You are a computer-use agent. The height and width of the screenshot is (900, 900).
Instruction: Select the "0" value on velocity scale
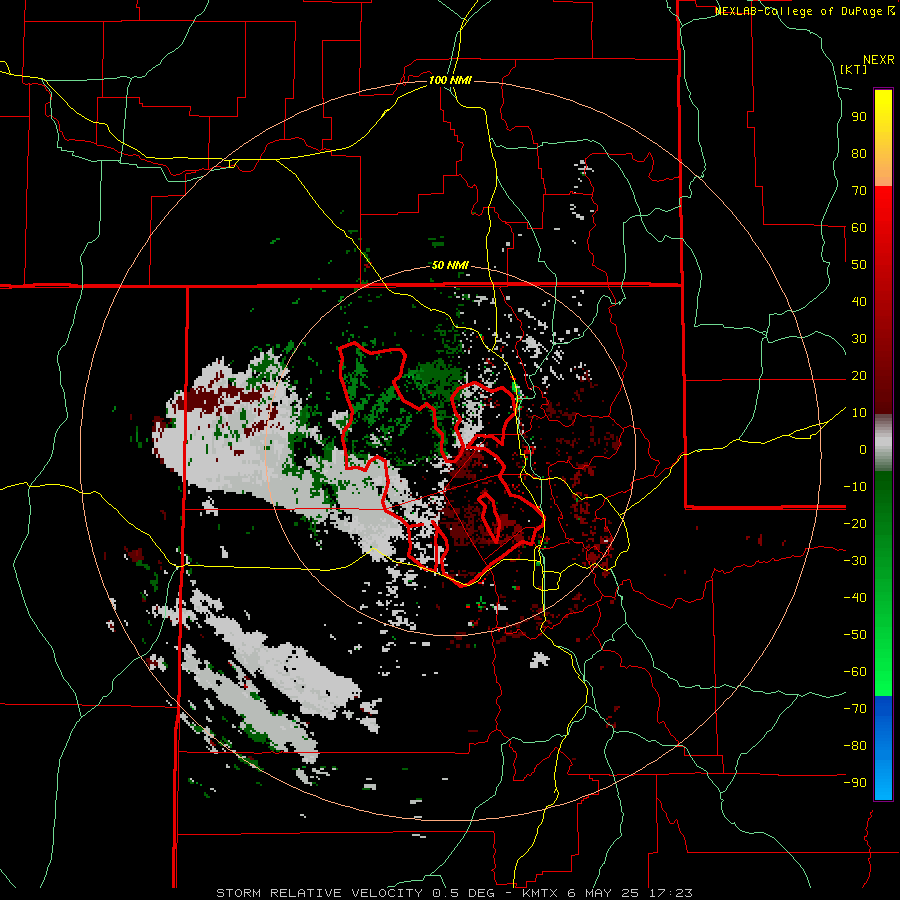tap(863, 449)
